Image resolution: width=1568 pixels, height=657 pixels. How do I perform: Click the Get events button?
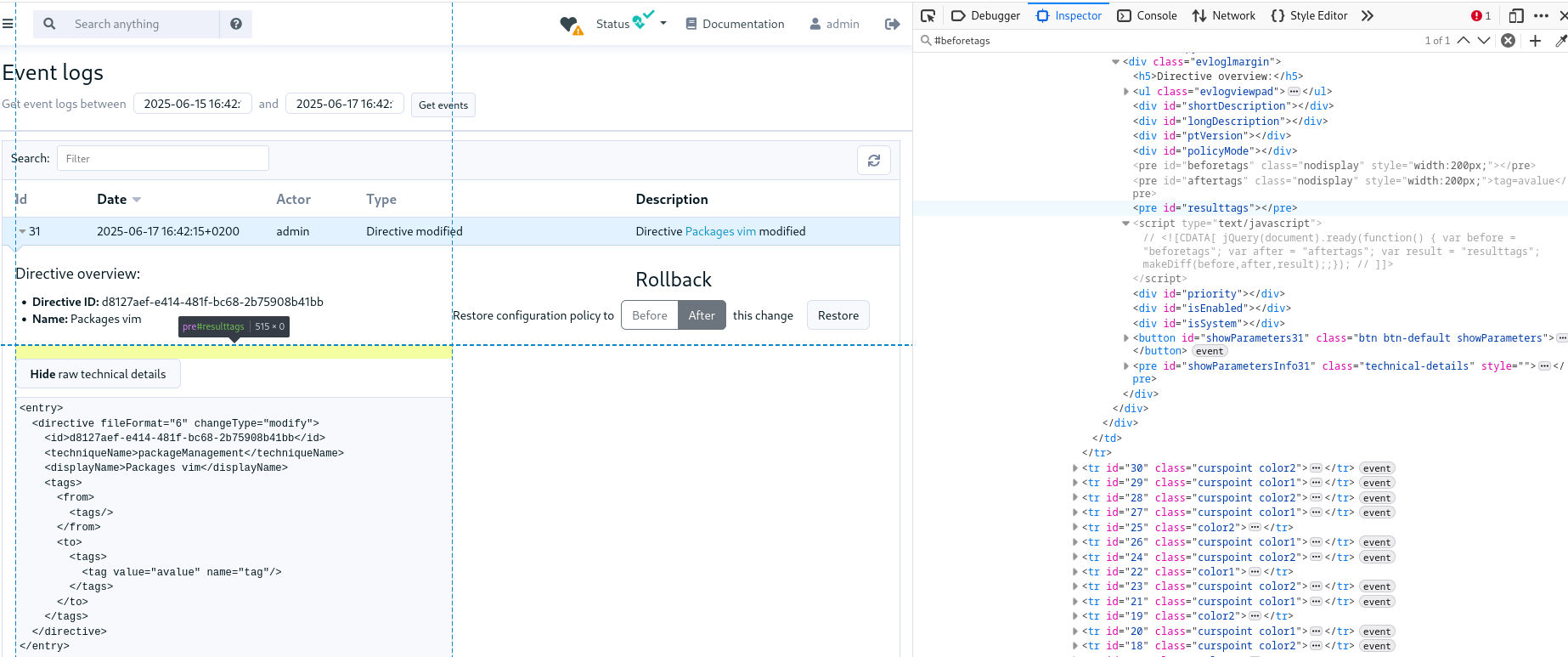(x=443, y=105)
